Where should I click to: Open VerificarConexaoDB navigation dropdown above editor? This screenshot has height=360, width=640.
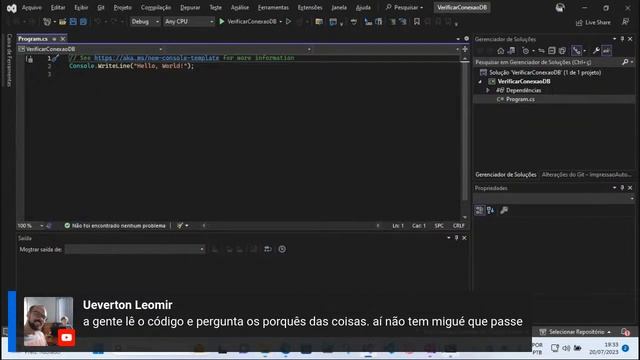90,49
